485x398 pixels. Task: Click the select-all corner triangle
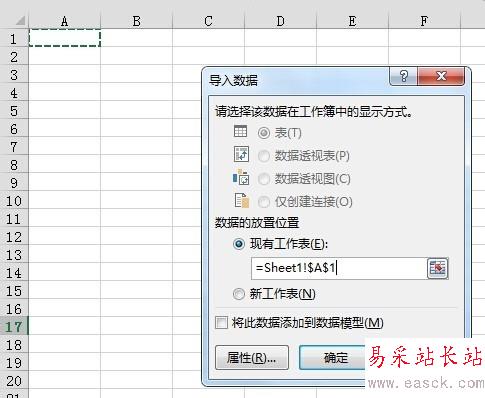point(20,21)
